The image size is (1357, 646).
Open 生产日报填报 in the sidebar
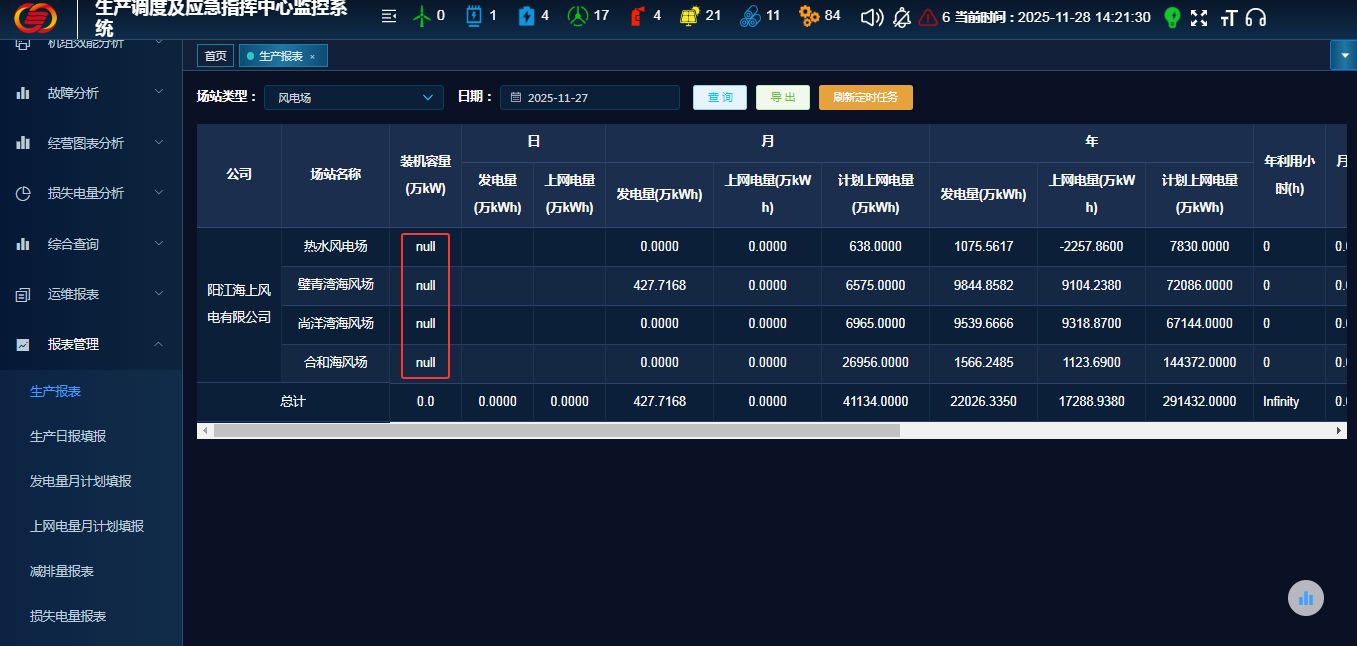(x=68, y=436)
